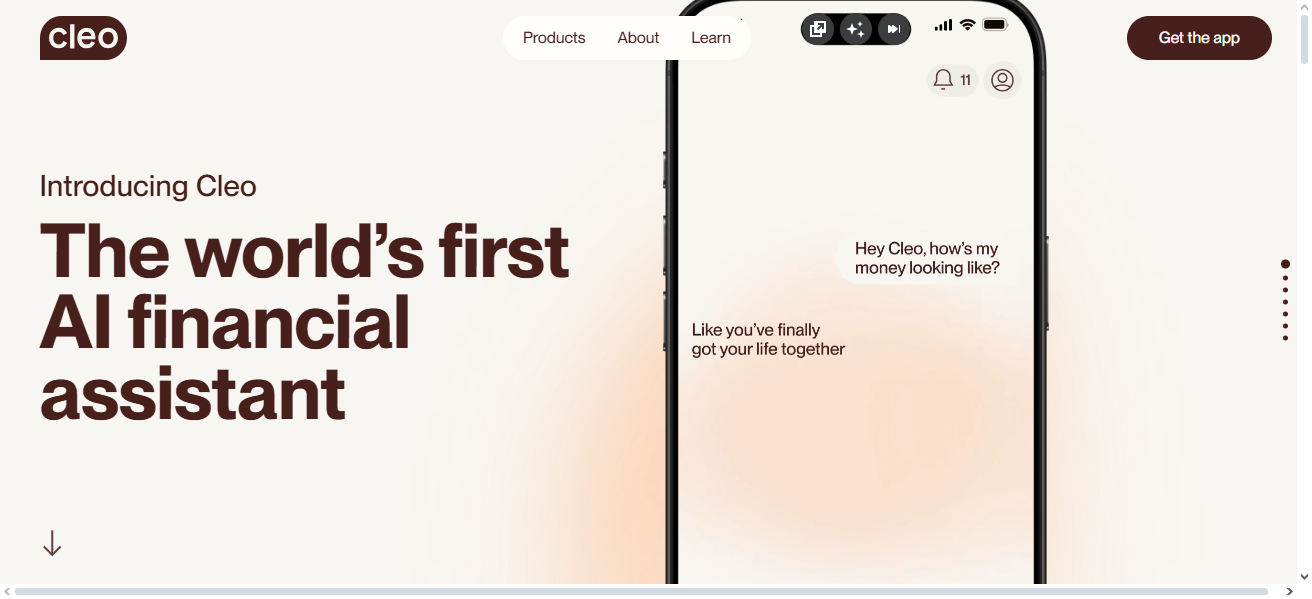Click the skip forward icon
Image resolution: width=1312 pixels, height=599 pixels.
click(894, 29)
